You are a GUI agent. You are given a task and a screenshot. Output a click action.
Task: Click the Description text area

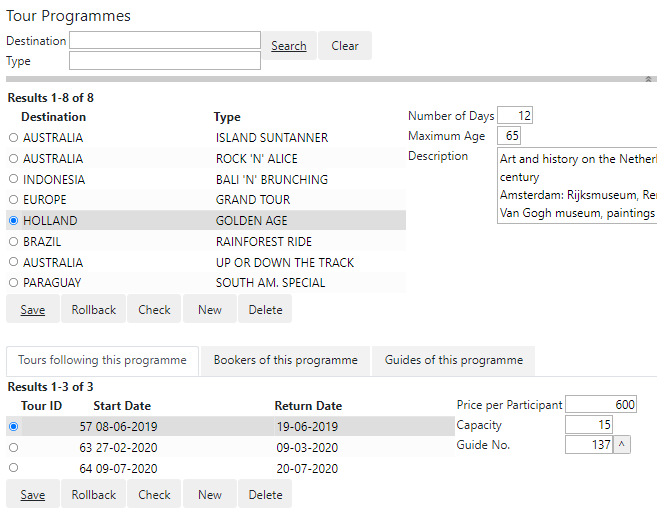coord(577,186)
